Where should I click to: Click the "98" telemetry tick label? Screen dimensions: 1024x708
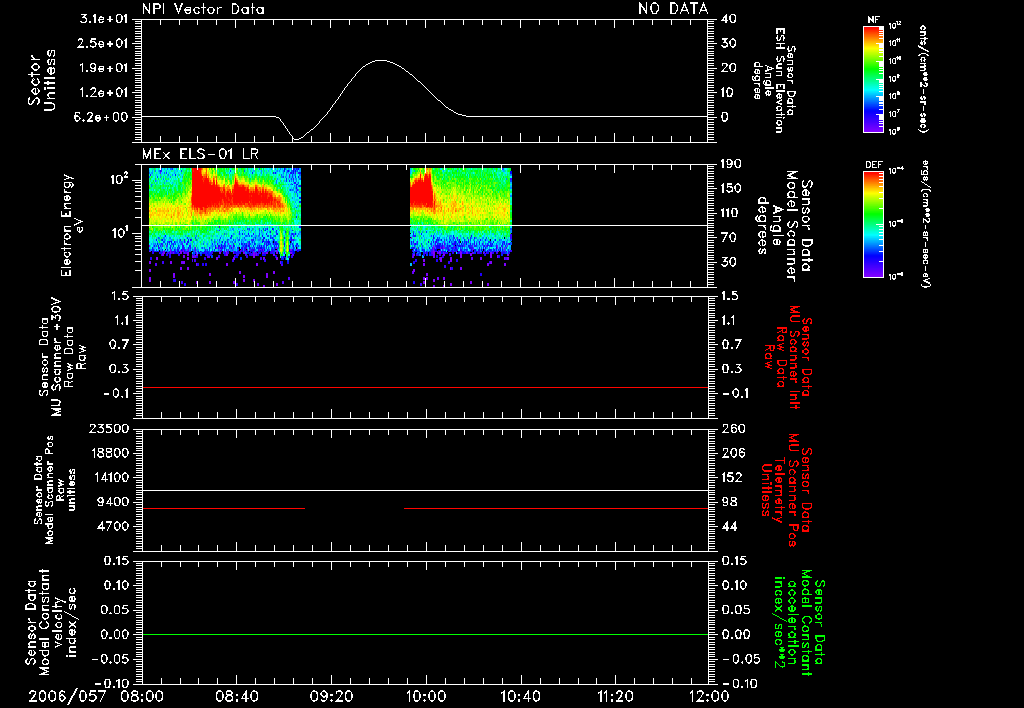click(729, 502)
